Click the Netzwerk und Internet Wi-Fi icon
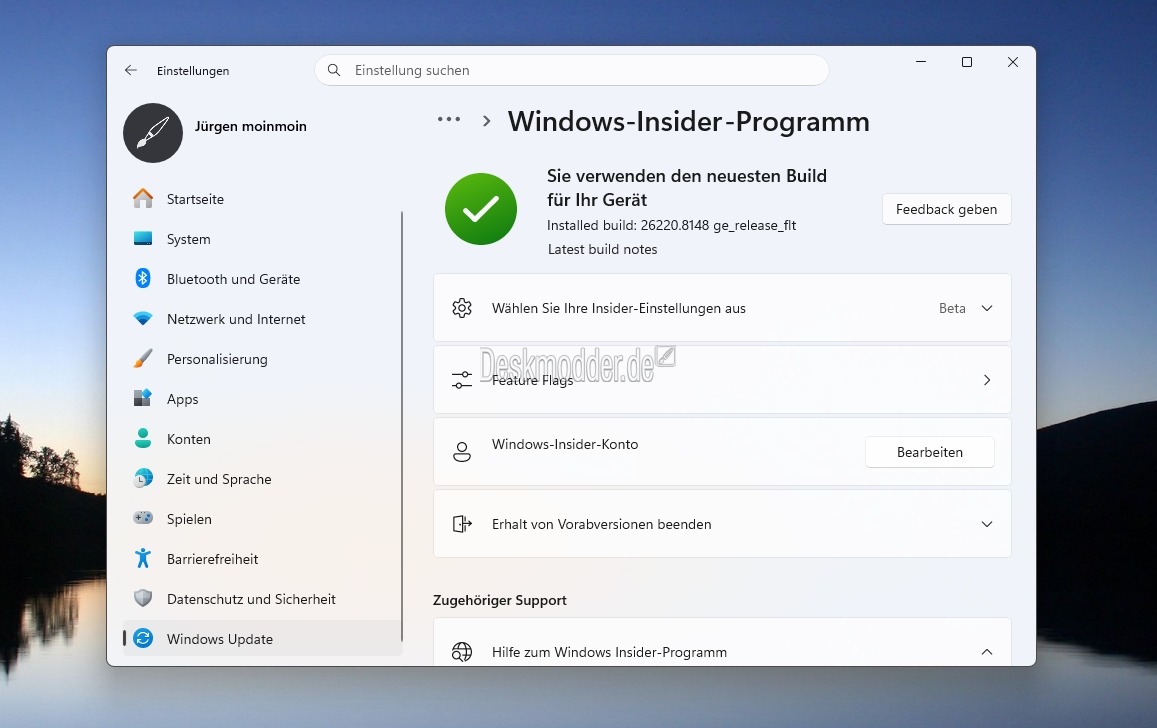1157x728 pixels. point(143,319)
